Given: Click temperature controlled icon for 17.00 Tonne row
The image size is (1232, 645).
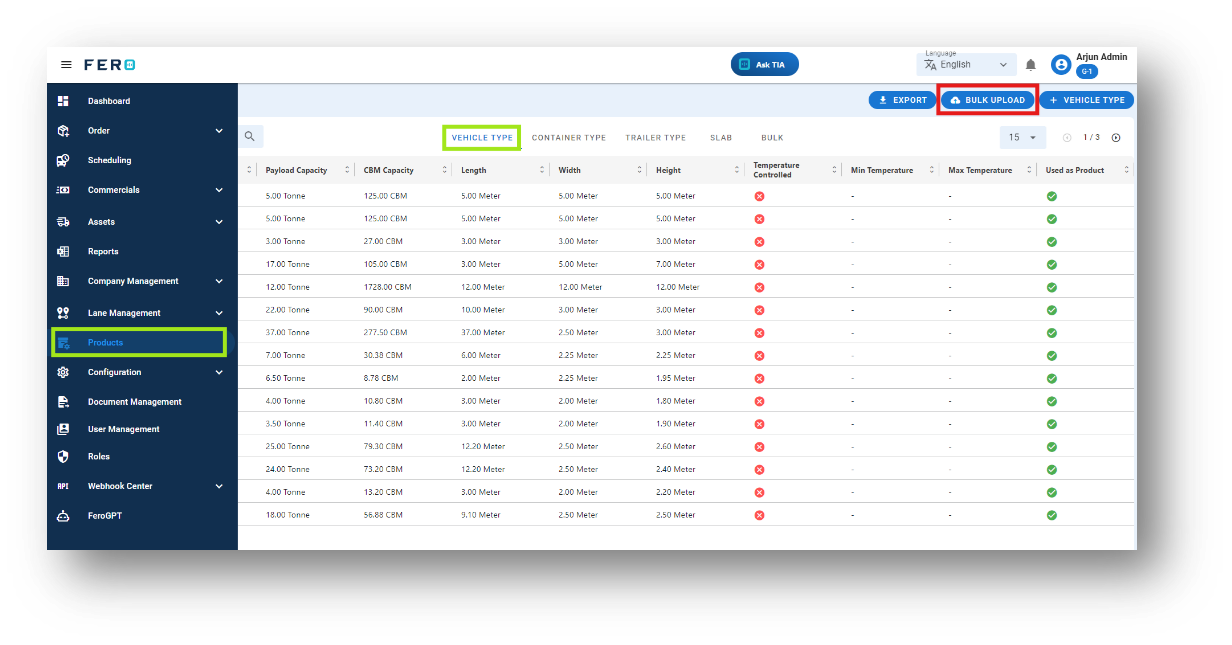Looking at the screenshot, I should click(x=759, y=264).
